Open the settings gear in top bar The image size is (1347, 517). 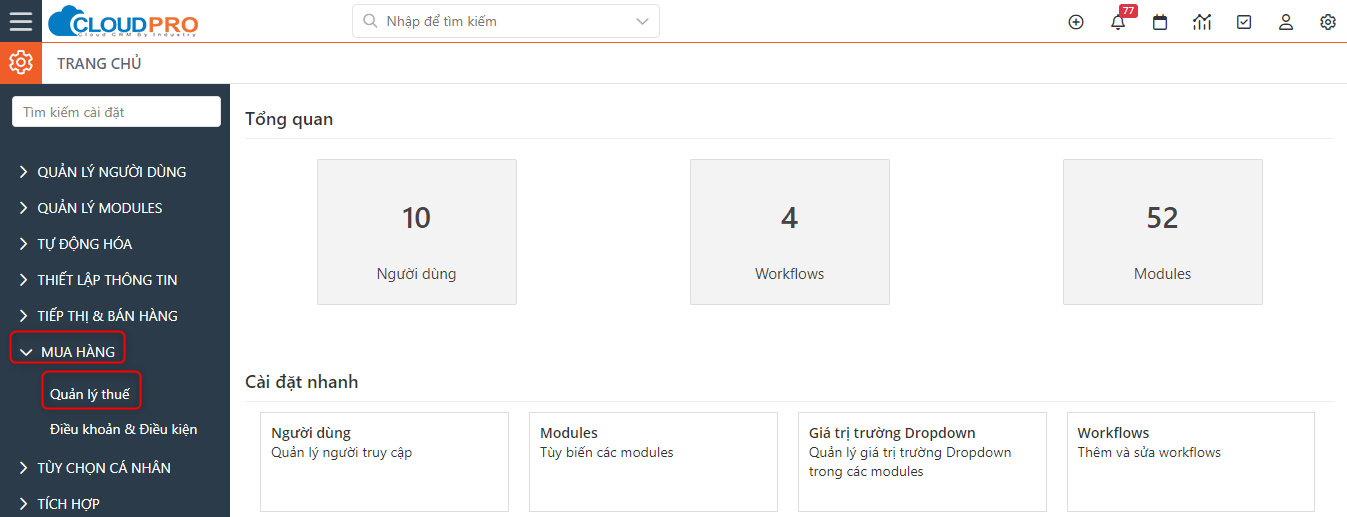pos(1328,22)
